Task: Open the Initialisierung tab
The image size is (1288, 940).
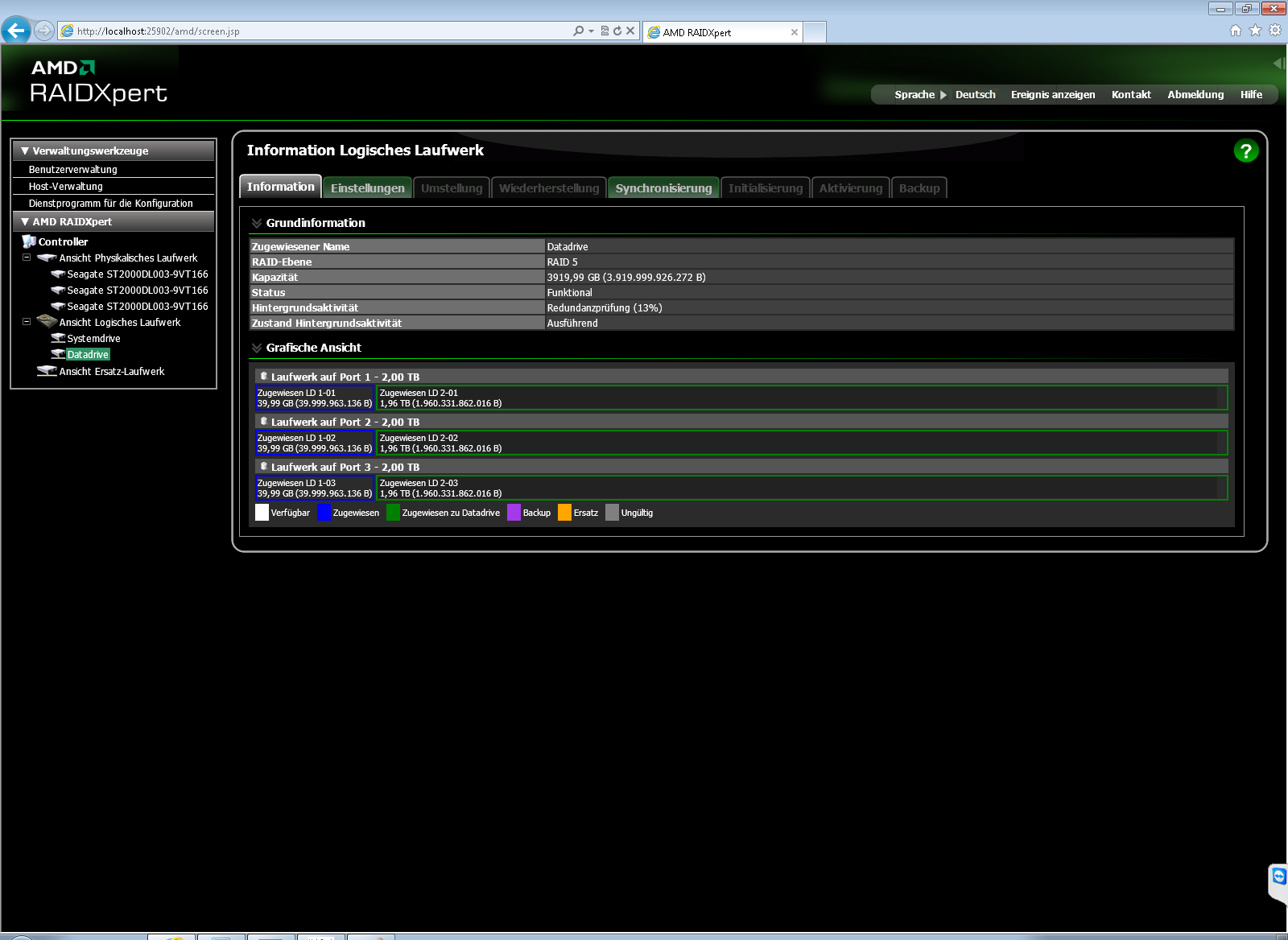Action: pyautogui.click(x=766, y=188)
